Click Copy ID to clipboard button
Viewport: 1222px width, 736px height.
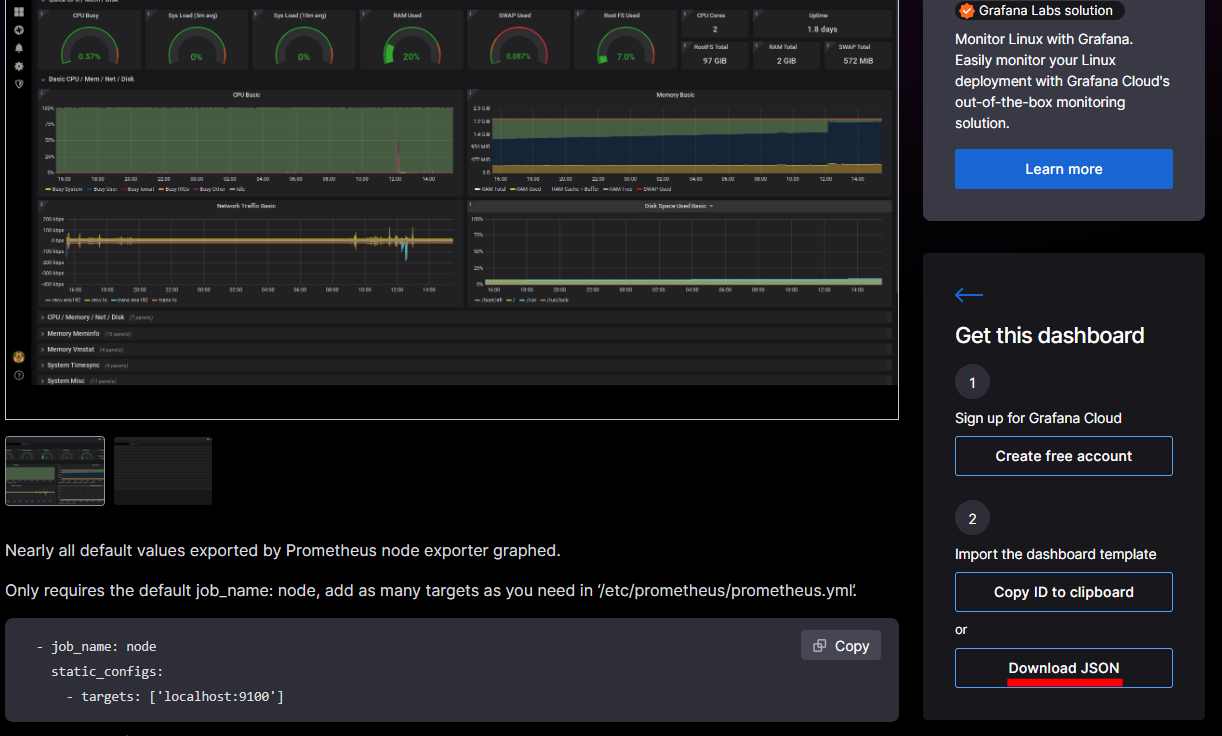tap(1064, 592)
